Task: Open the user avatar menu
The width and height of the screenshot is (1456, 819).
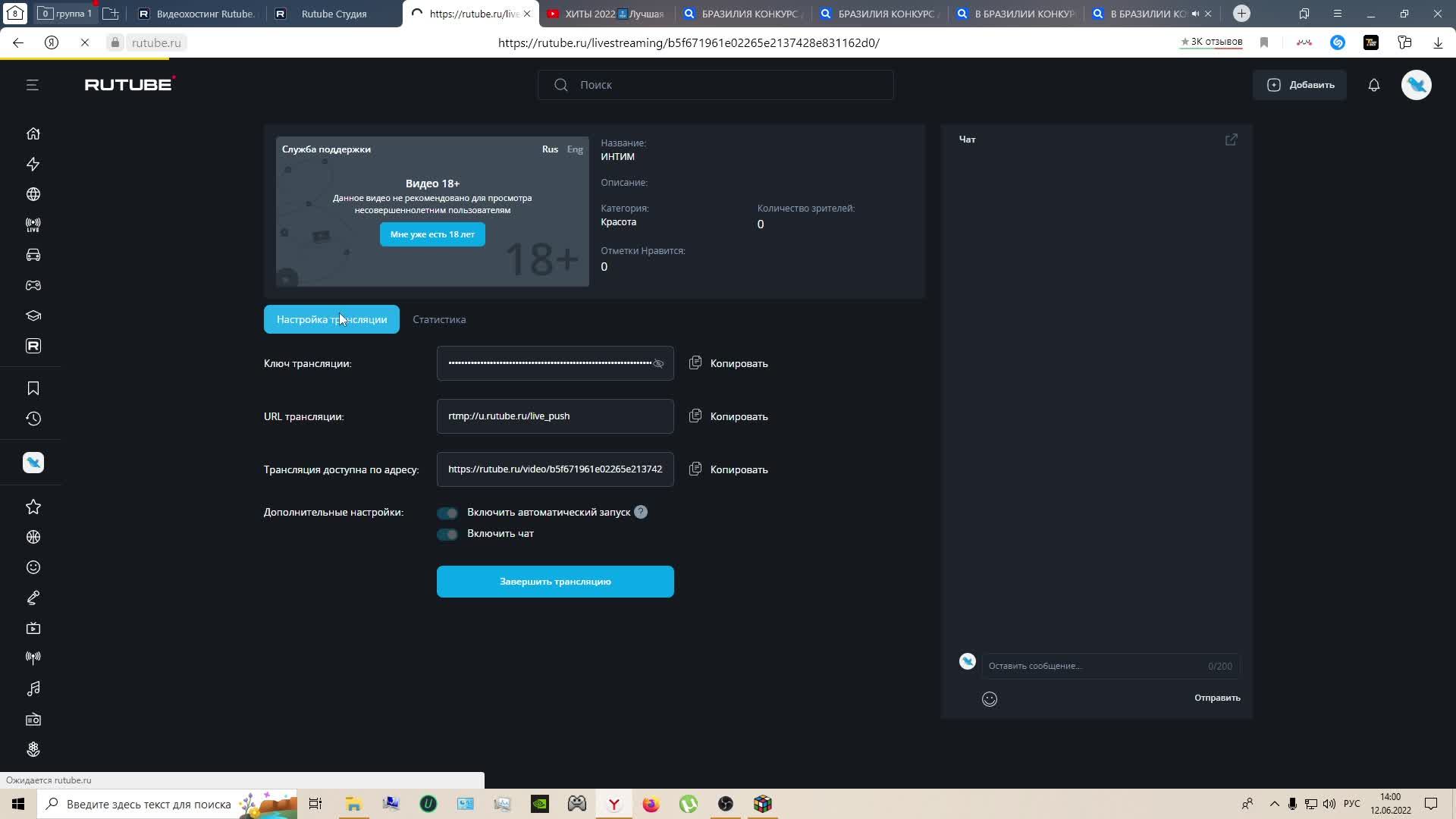Action: (x=1416, y=85)
